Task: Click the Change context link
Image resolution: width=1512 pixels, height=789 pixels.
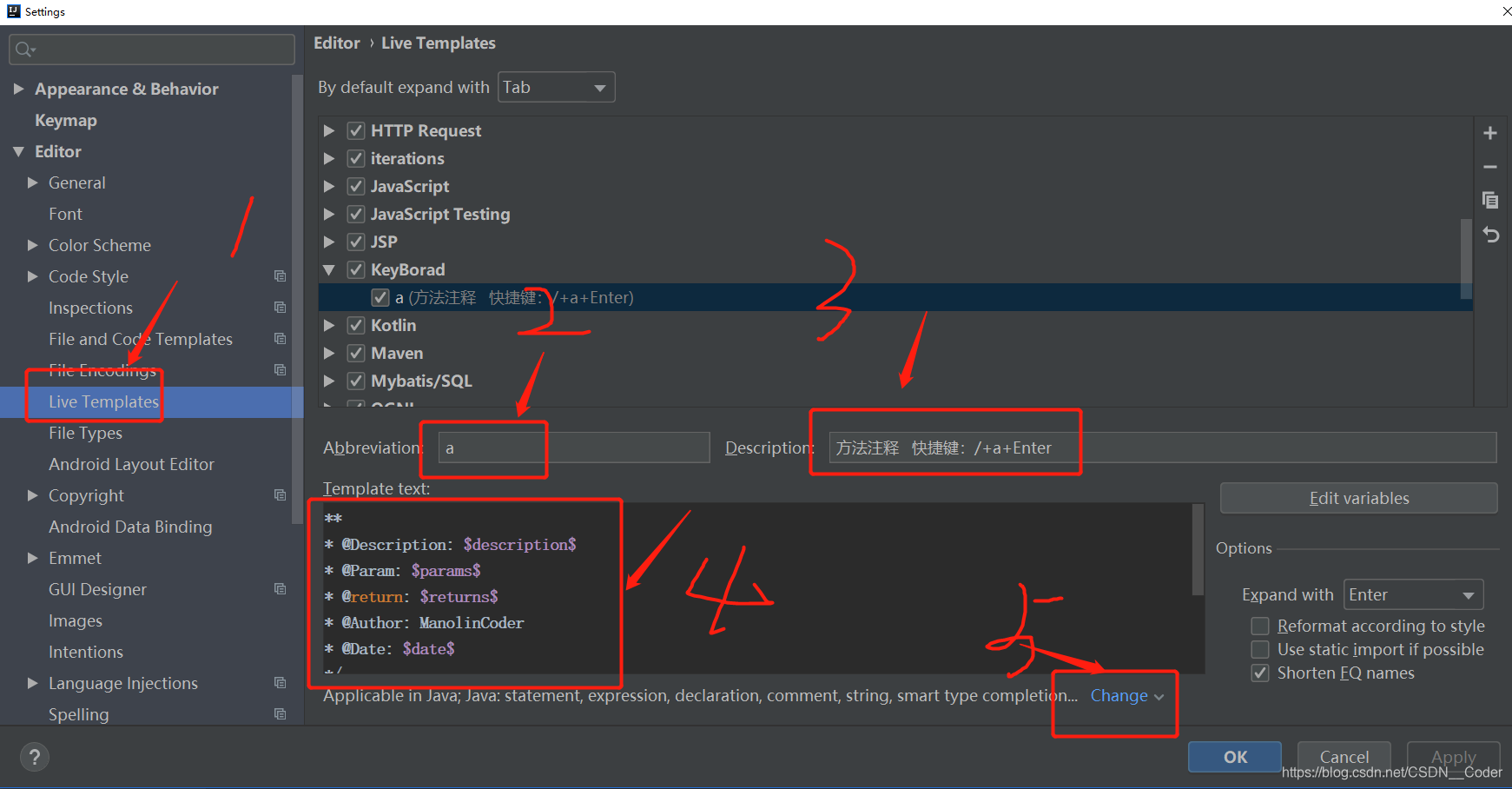Action: [1126, 695]
